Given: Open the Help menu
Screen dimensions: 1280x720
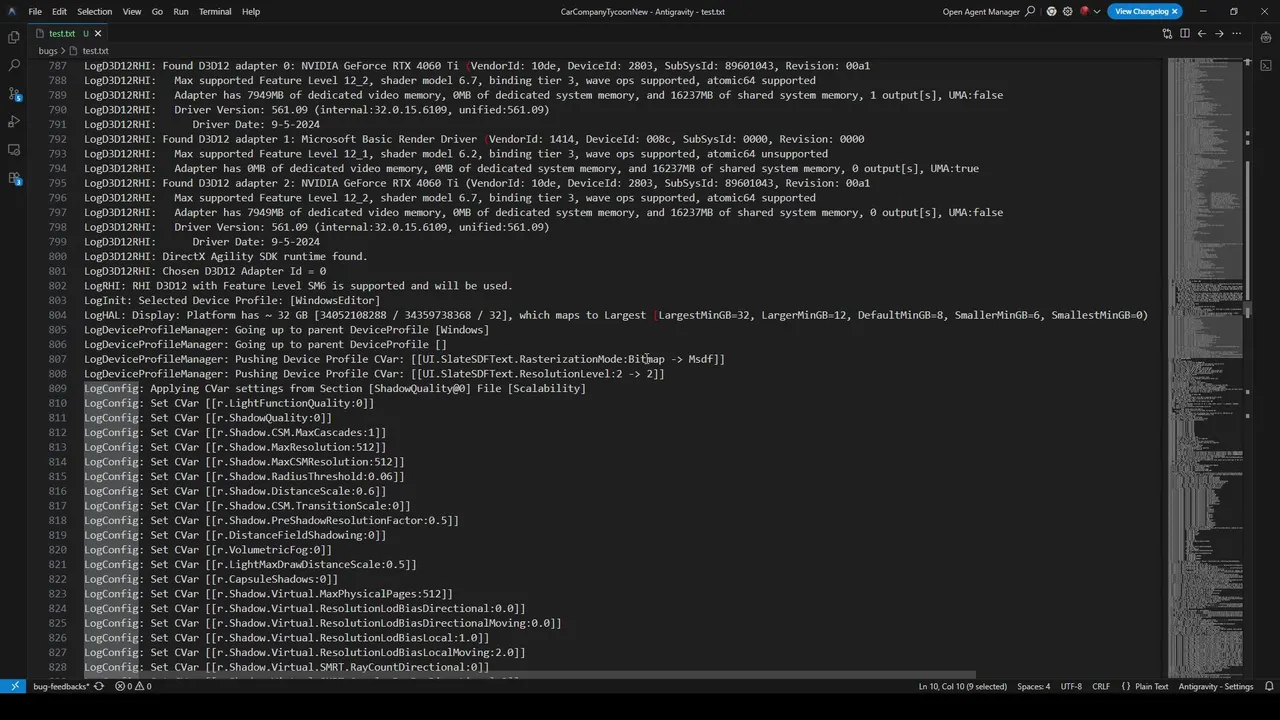Looking at the screenshot, I should pyautogui.click(x=251, y=11).
